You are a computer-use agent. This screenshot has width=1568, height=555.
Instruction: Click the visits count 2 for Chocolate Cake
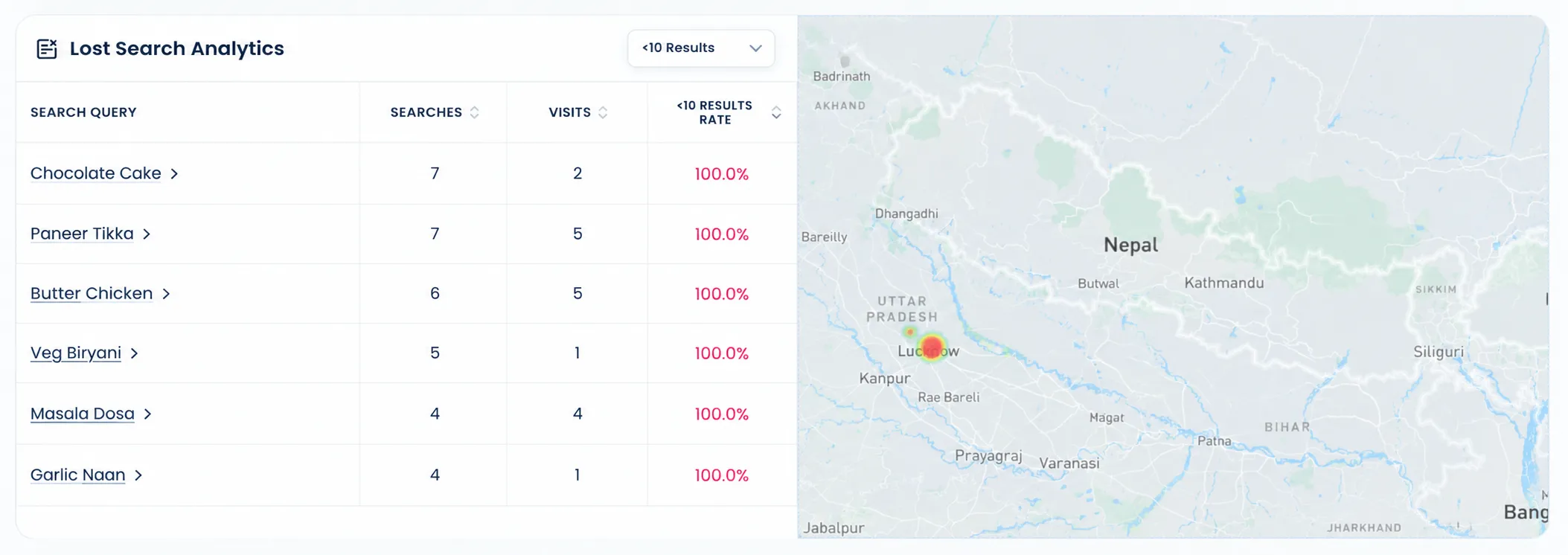(577, 173)
